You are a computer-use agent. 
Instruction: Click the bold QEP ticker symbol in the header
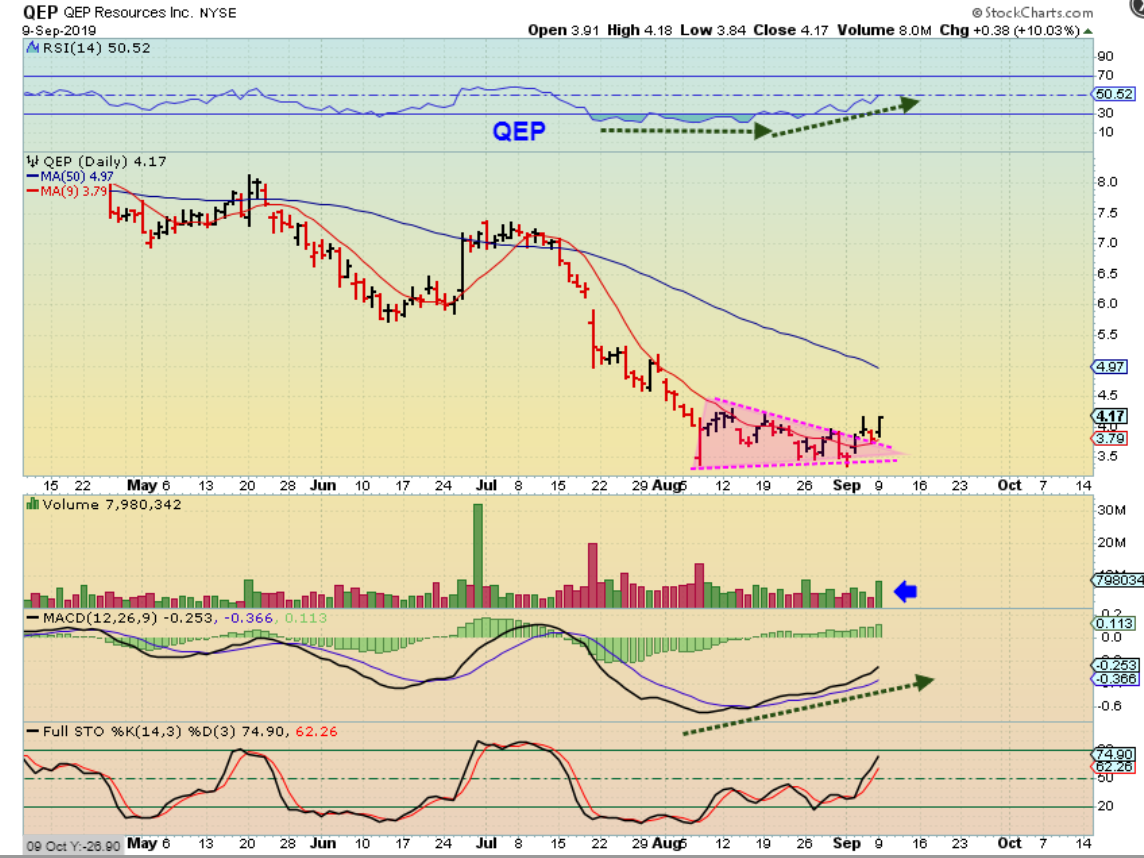pyautogui.click(x=40, y=12)
